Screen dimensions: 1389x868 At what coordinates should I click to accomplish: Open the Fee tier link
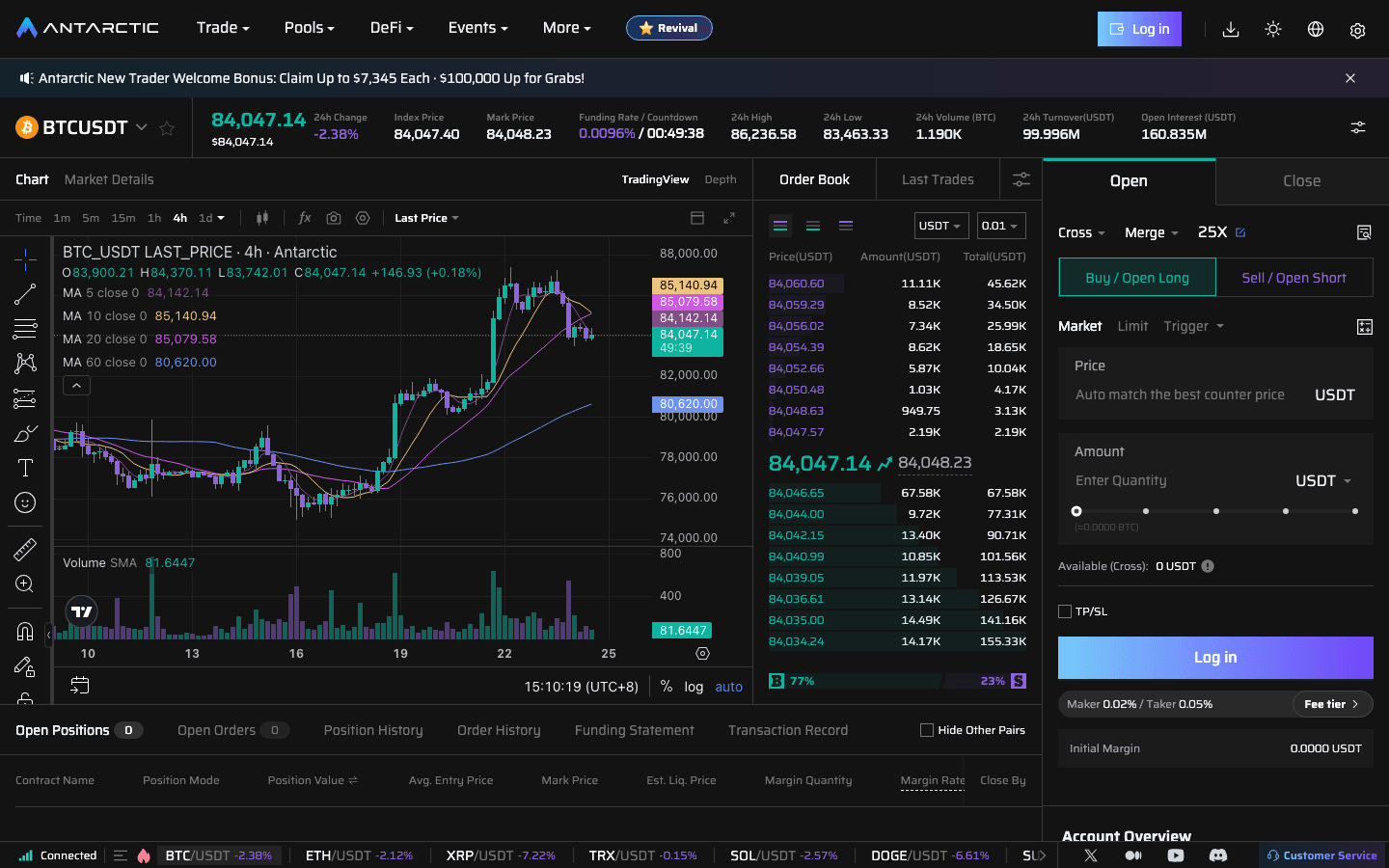1331,704
